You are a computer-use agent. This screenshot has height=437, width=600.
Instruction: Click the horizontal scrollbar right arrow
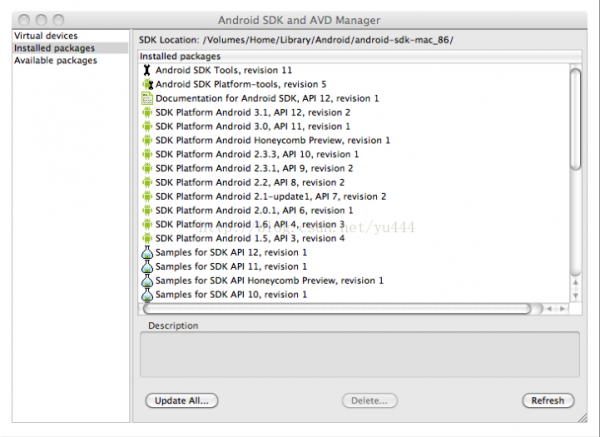pyautogui.click(x=562, y=308)
